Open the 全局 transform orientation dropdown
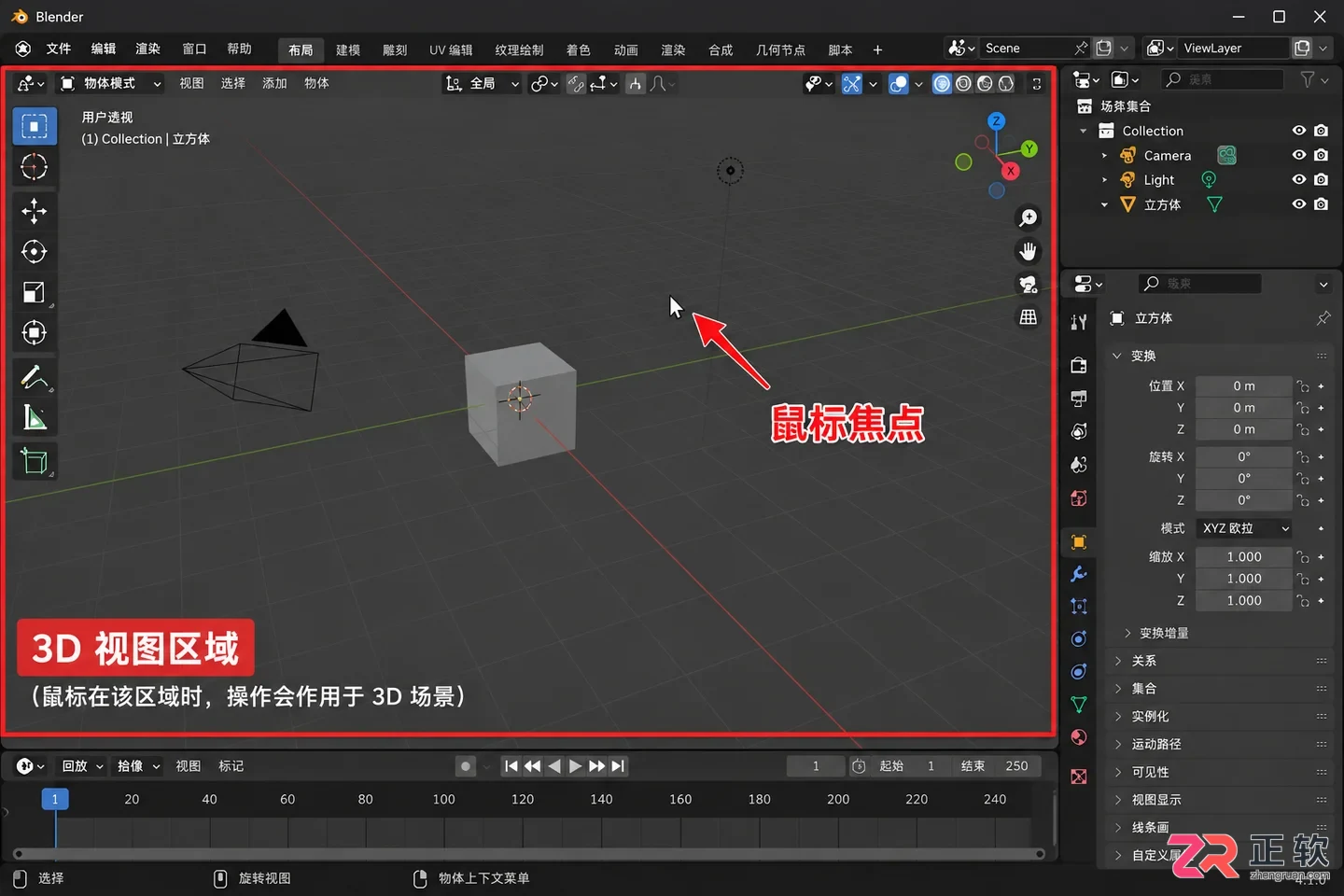1344x896 pixels. [x=482, y=83]
